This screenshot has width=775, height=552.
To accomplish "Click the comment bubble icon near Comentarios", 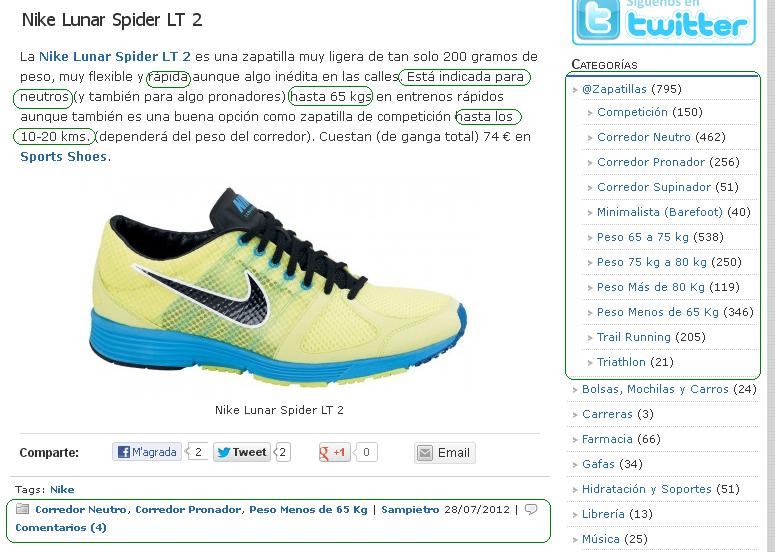I will point(531,509).
